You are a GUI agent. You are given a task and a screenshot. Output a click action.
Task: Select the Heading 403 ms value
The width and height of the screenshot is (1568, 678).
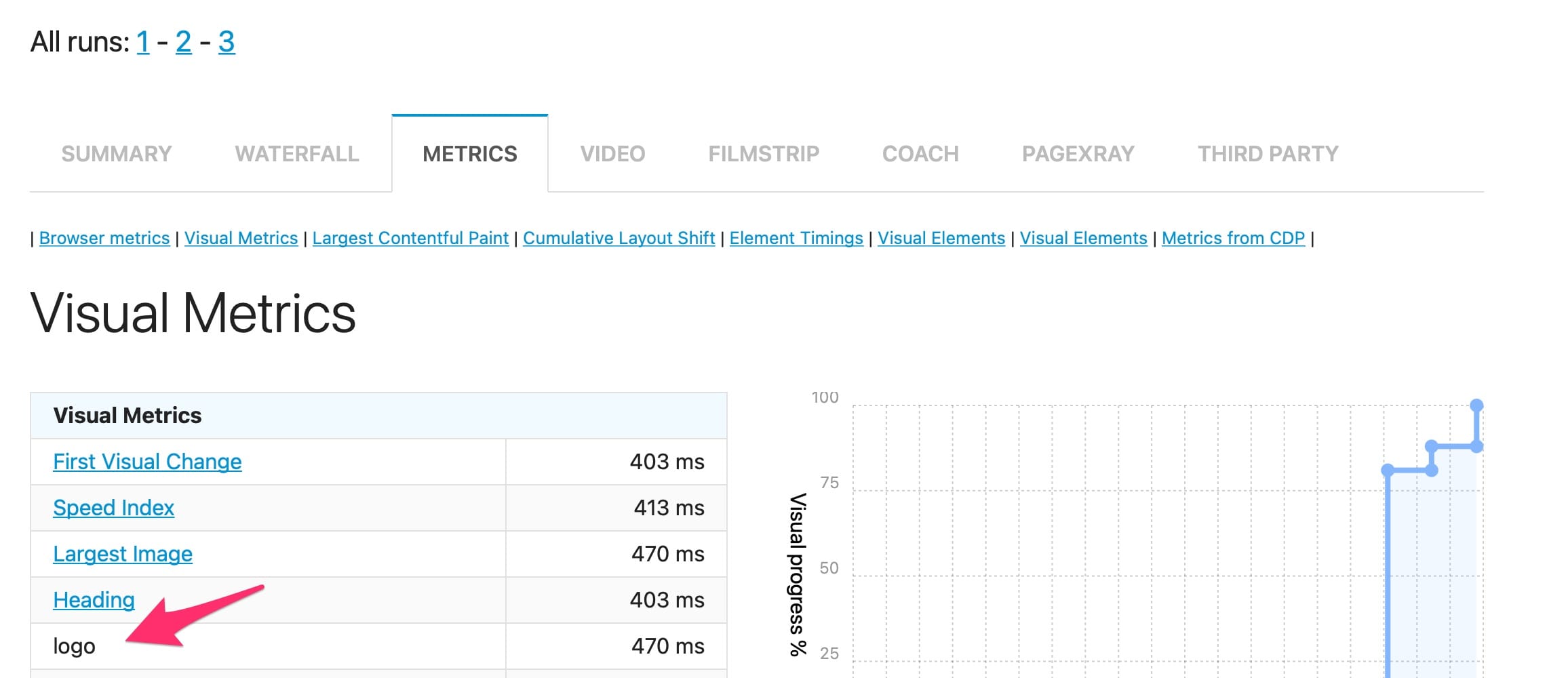(667, 600)
